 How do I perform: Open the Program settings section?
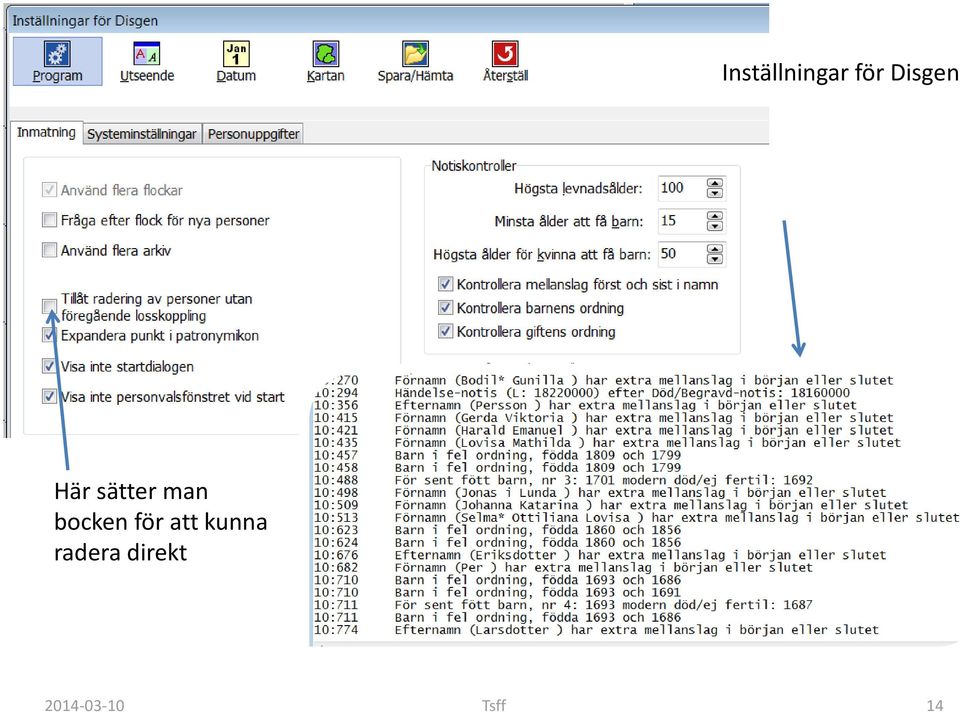coord(57,61)
